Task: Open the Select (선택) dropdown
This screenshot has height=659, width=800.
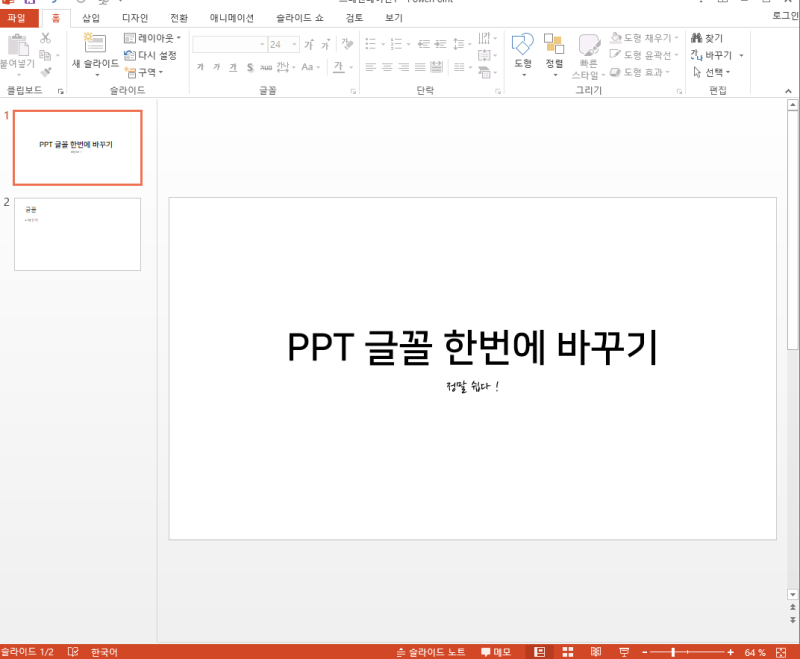Action: (x=712, y=72)
